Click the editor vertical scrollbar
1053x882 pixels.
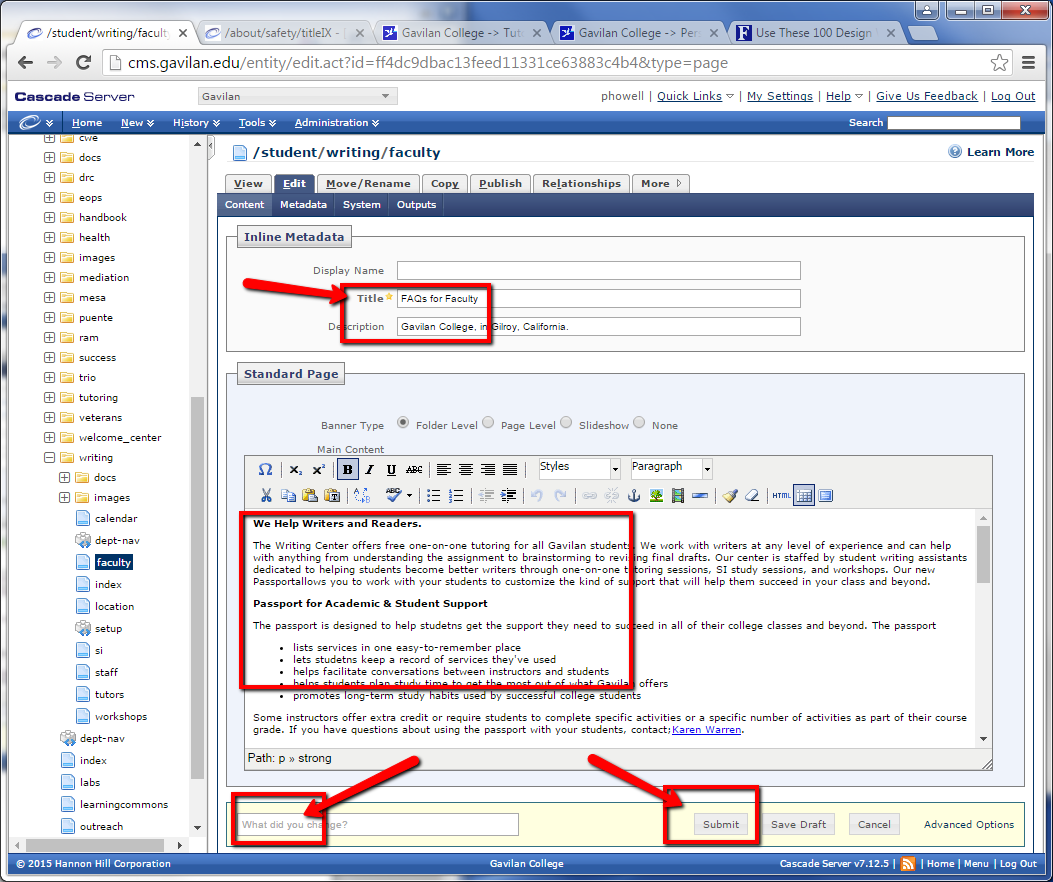coord(983,630)
